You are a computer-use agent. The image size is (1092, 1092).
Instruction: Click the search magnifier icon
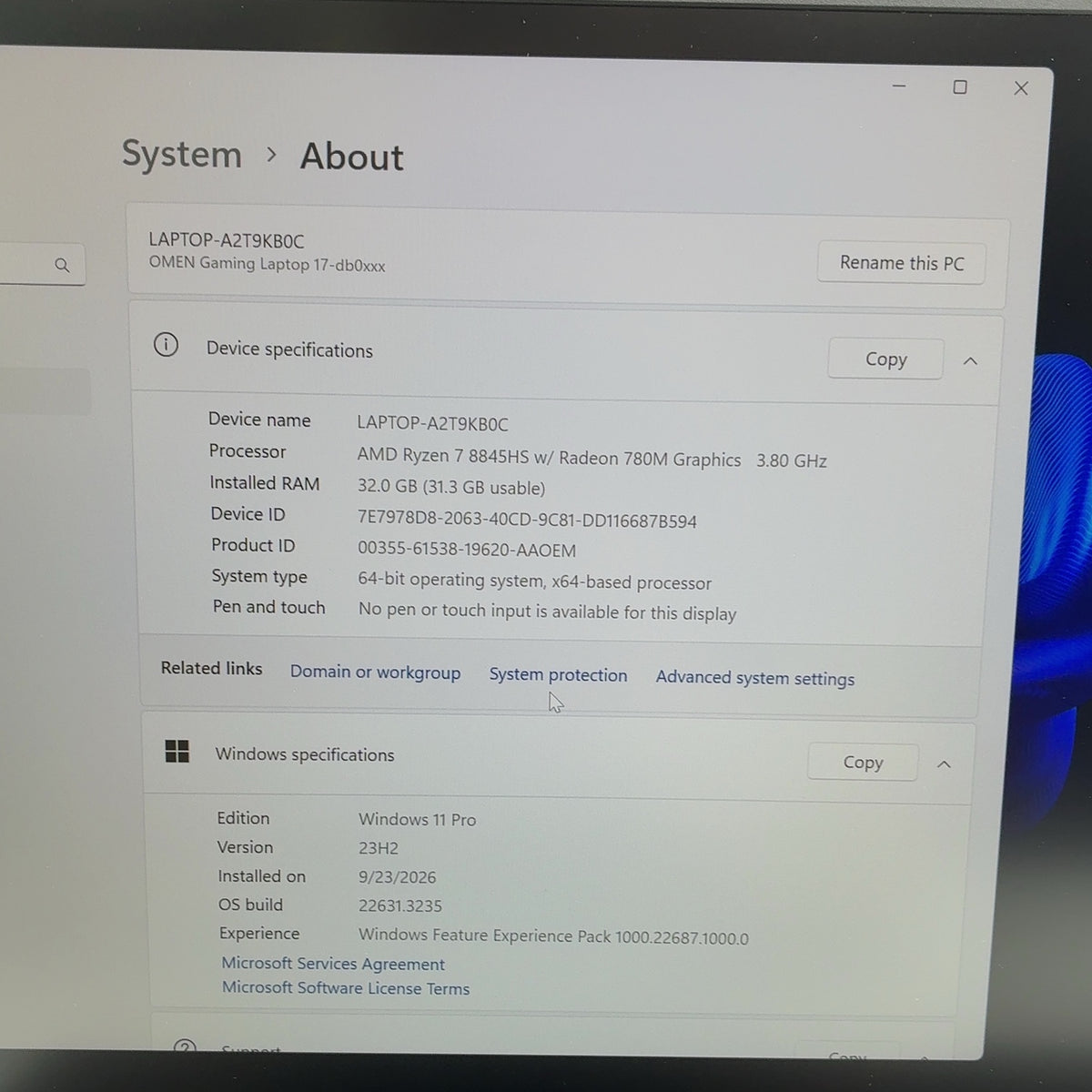(x=62, y=265)
